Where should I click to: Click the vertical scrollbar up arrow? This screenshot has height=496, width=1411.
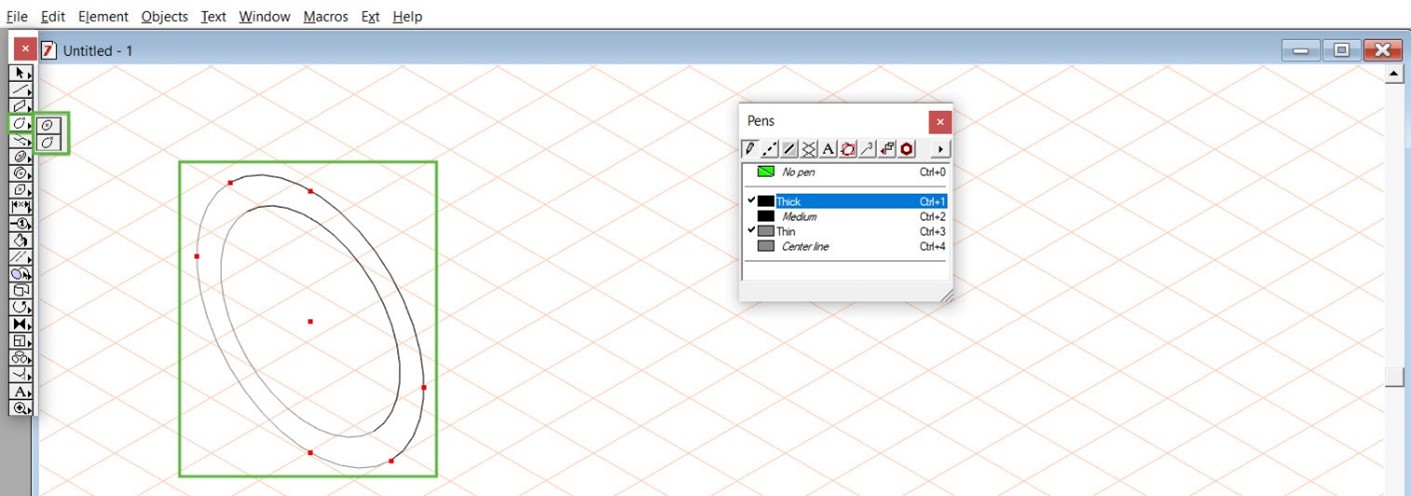(1394, 76)
